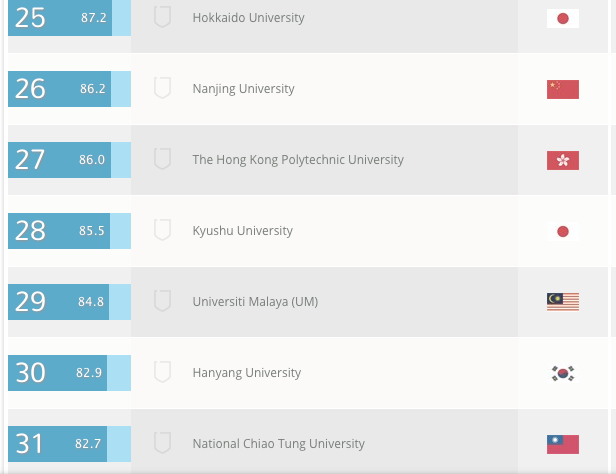Click shield icon beside National Chiao Tung University
616x474 pixels.
tap(162, 443)
